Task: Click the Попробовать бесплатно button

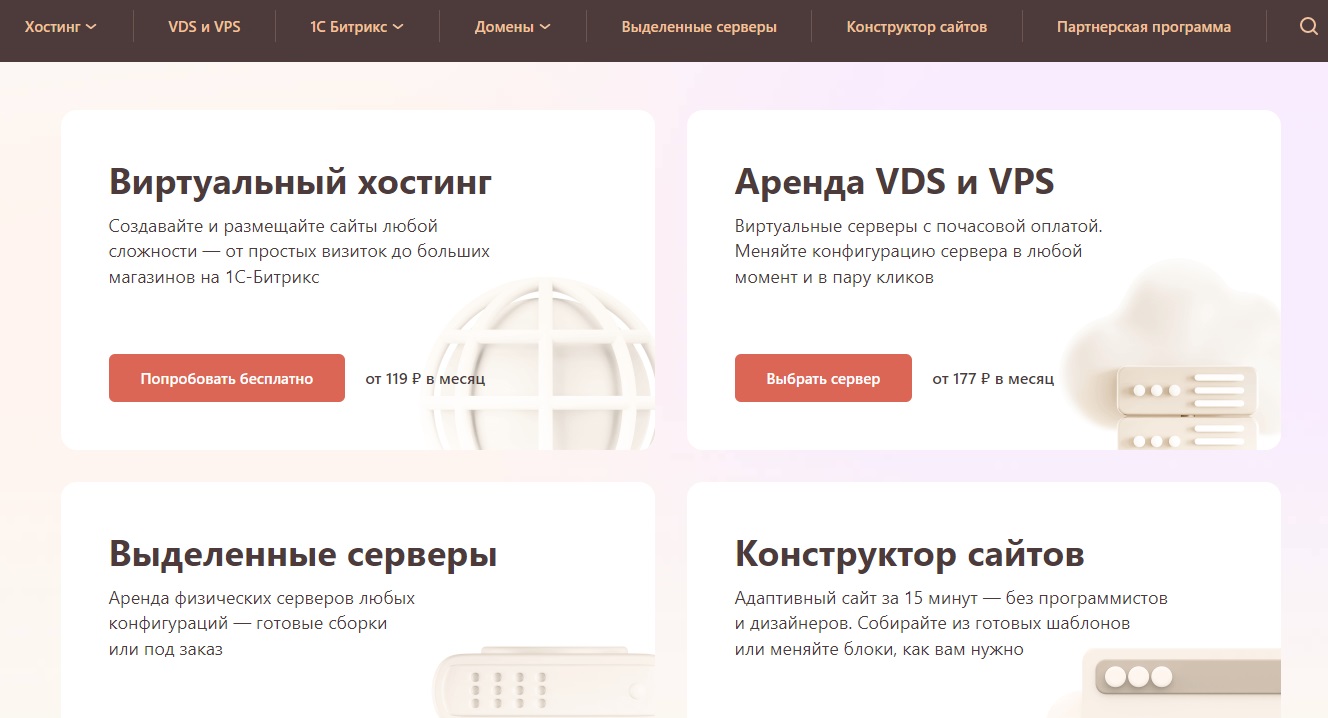Action: click(x=226, y=378)
